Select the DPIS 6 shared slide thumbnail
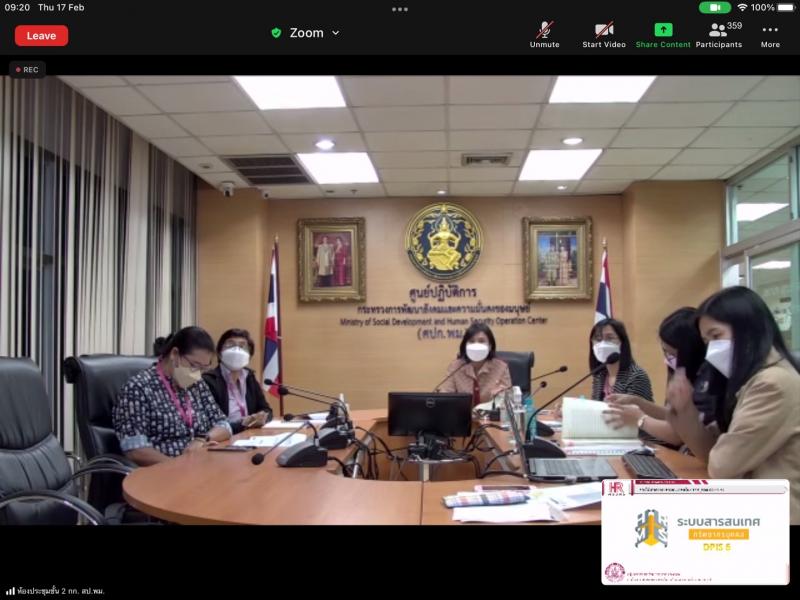Image resolution: width=800 pixels, height=600 pixels. pos(695,532)
